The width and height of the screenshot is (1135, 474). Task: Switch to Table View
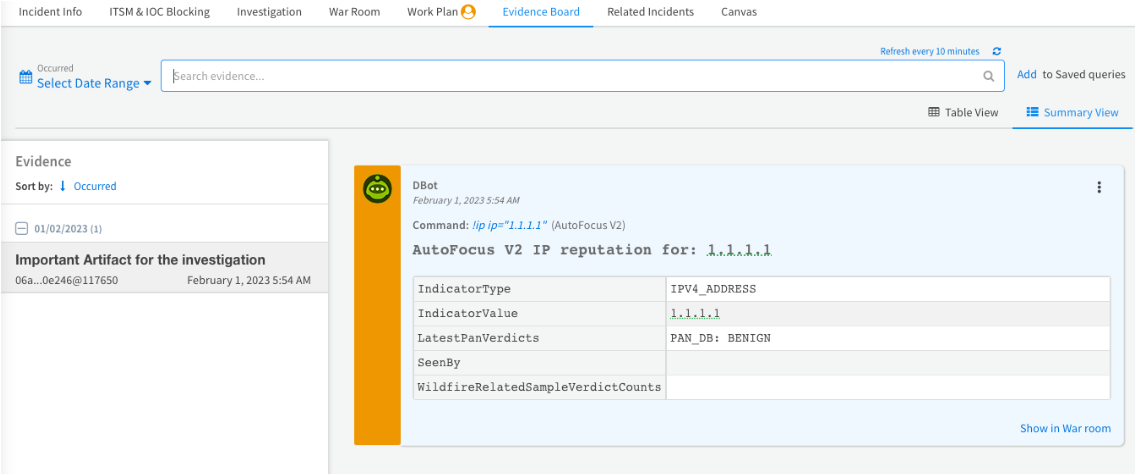963,112
